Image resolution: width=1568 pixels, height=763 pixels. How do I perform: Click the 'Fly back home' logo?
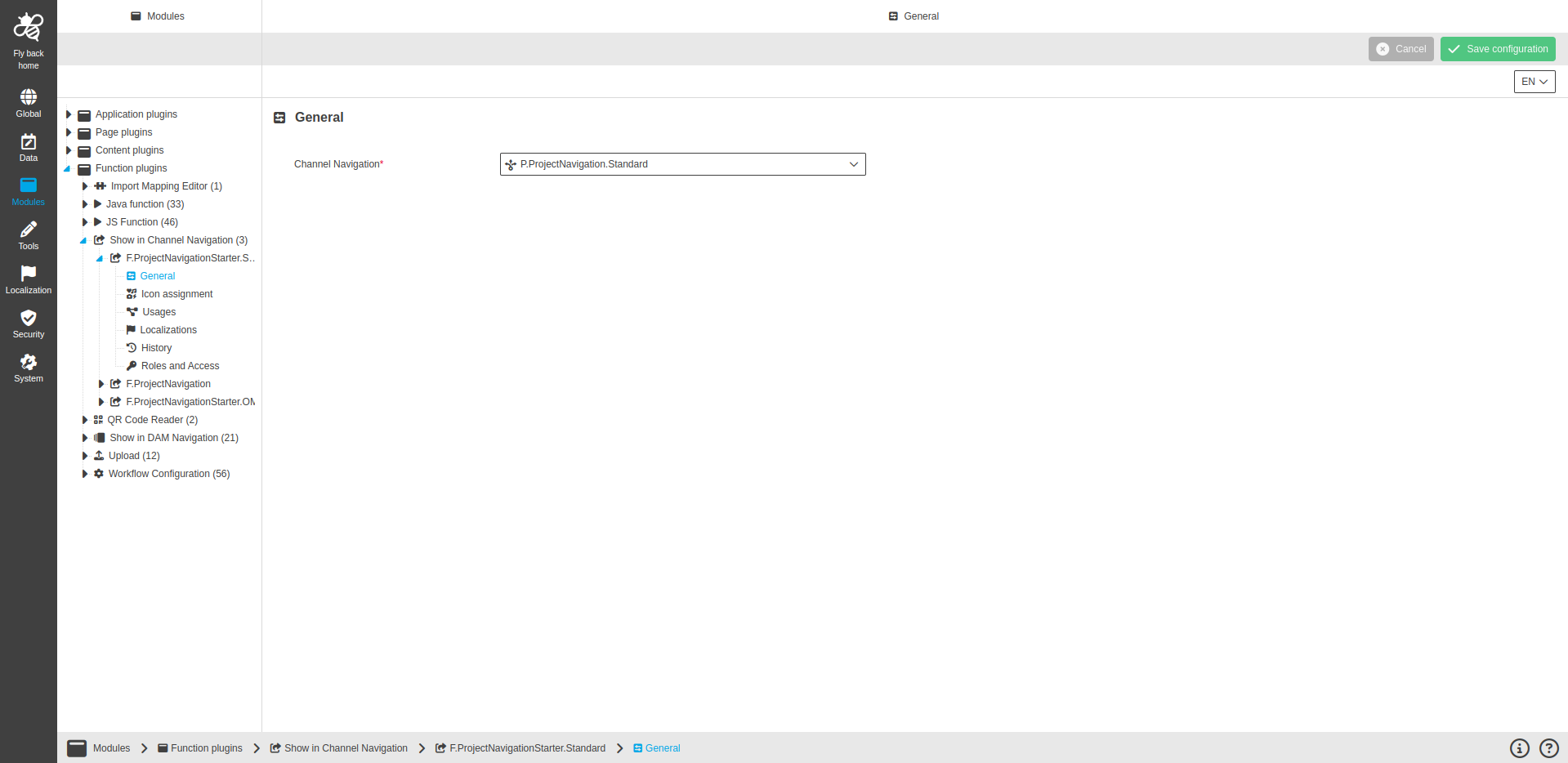[x=28, y=25]
